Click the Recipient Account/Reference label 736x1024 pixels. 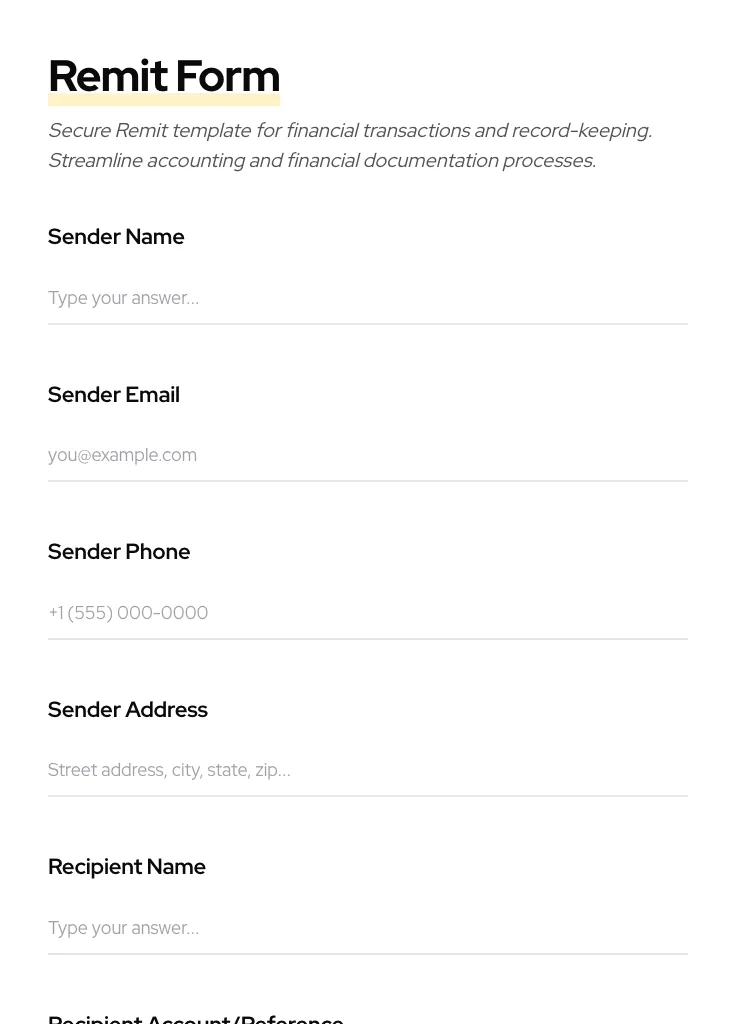(196, 1018)
